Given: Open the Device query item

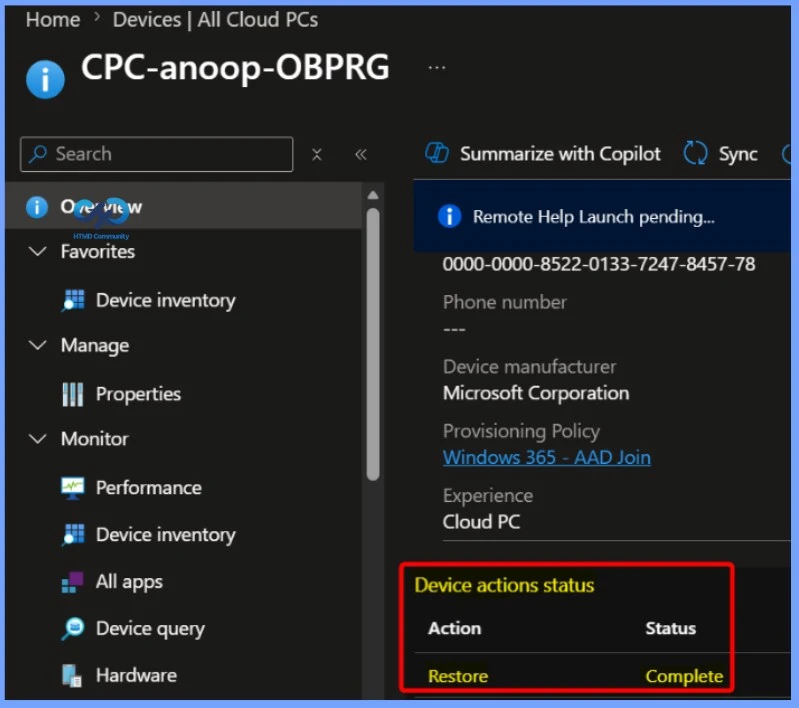Looking at the screenshot, I should 150,628.
